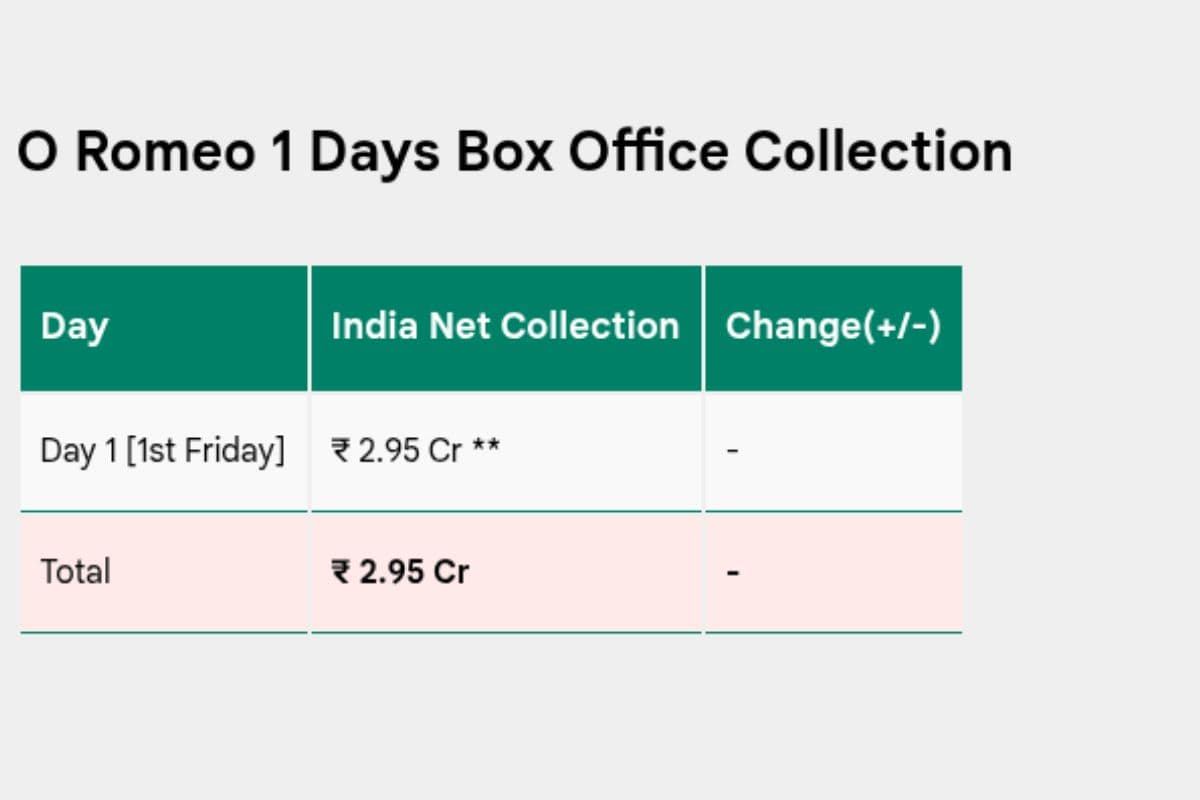The image size is (1200, 800).
Task: Select the 'Day' column header
Action: [75, 327]
